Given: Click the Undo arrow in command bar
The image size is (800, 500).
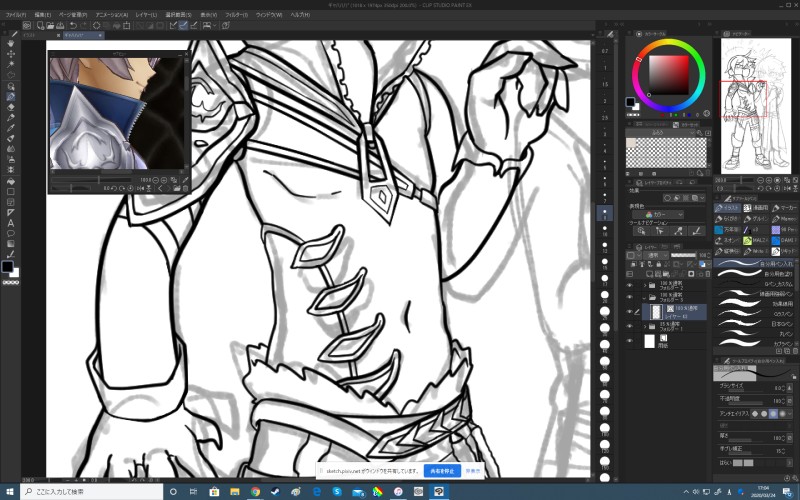Looking at the screenshot, I should (x=73, y=25).
